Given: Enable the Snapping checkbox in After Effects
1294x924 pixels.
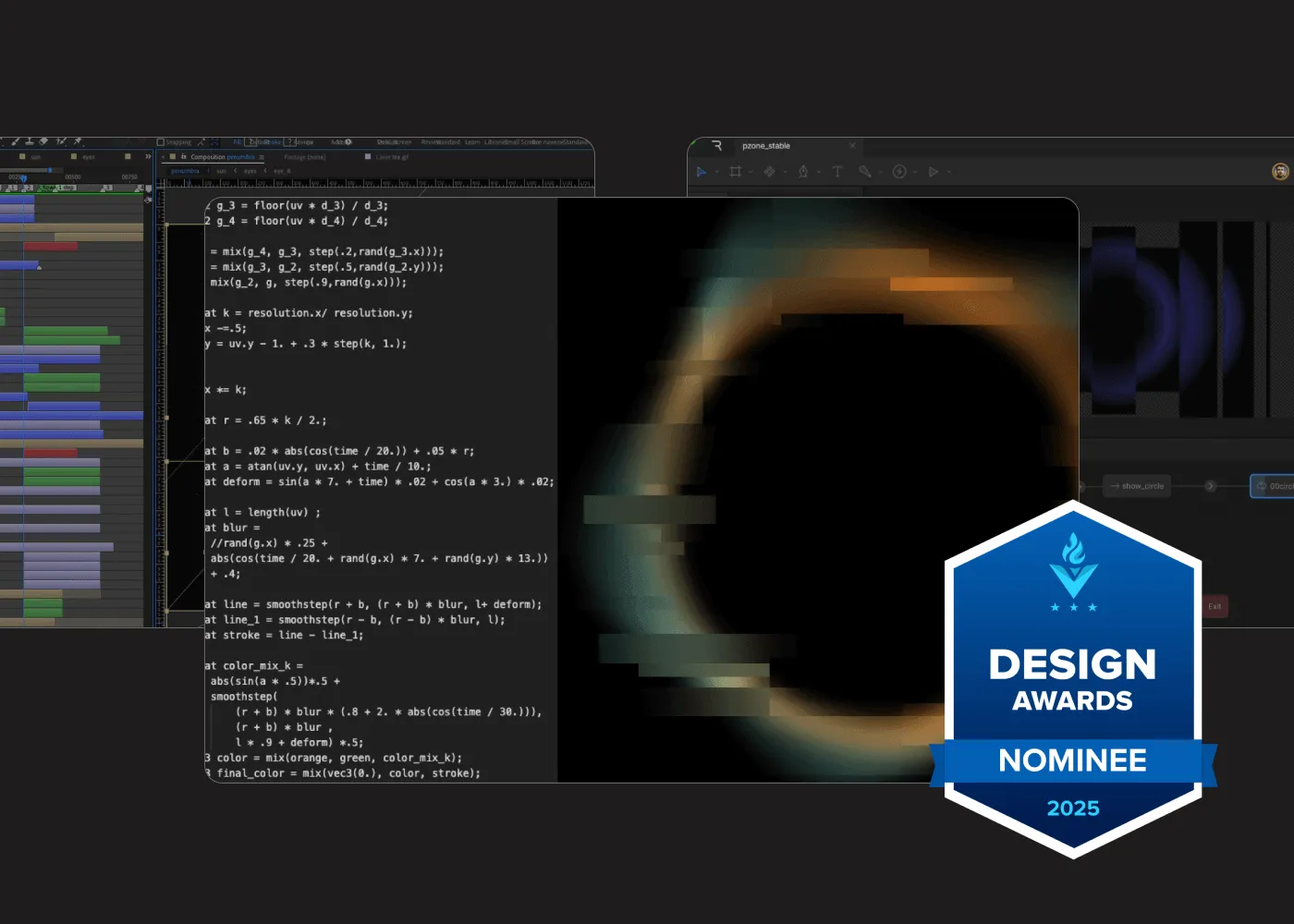Looking at the screenshot, I should 161,142.
